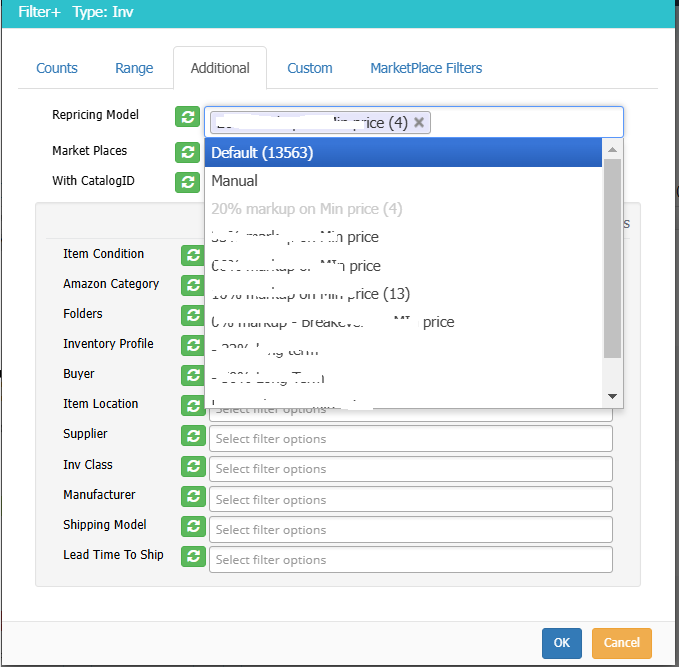Switch to the Counts tab
The width and height of the screenshot is (679, 667).
[57, 68]
